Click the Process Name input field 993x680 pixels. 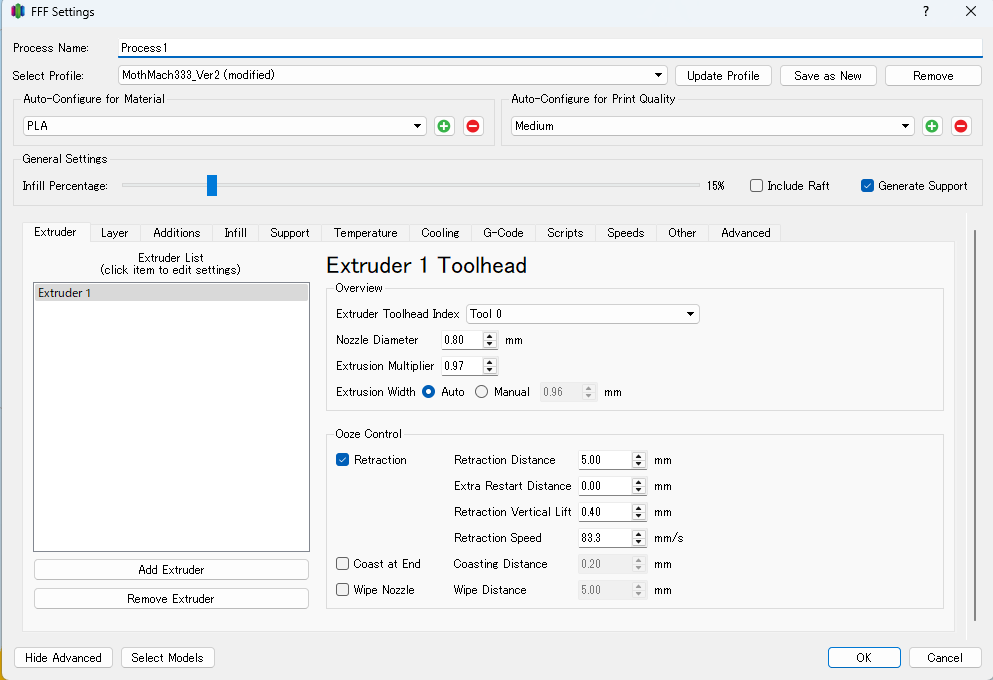coord(550,47)
